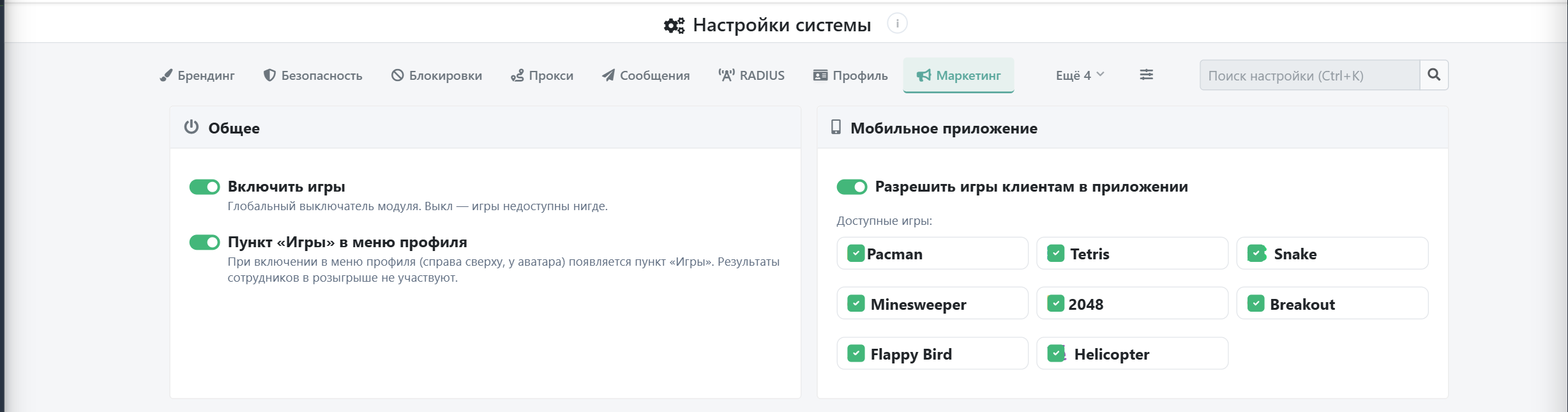Expand the Ещё 4 dropdown
The width and height of the screenshot is (1568, 412).
click(x=1080, y=75)
